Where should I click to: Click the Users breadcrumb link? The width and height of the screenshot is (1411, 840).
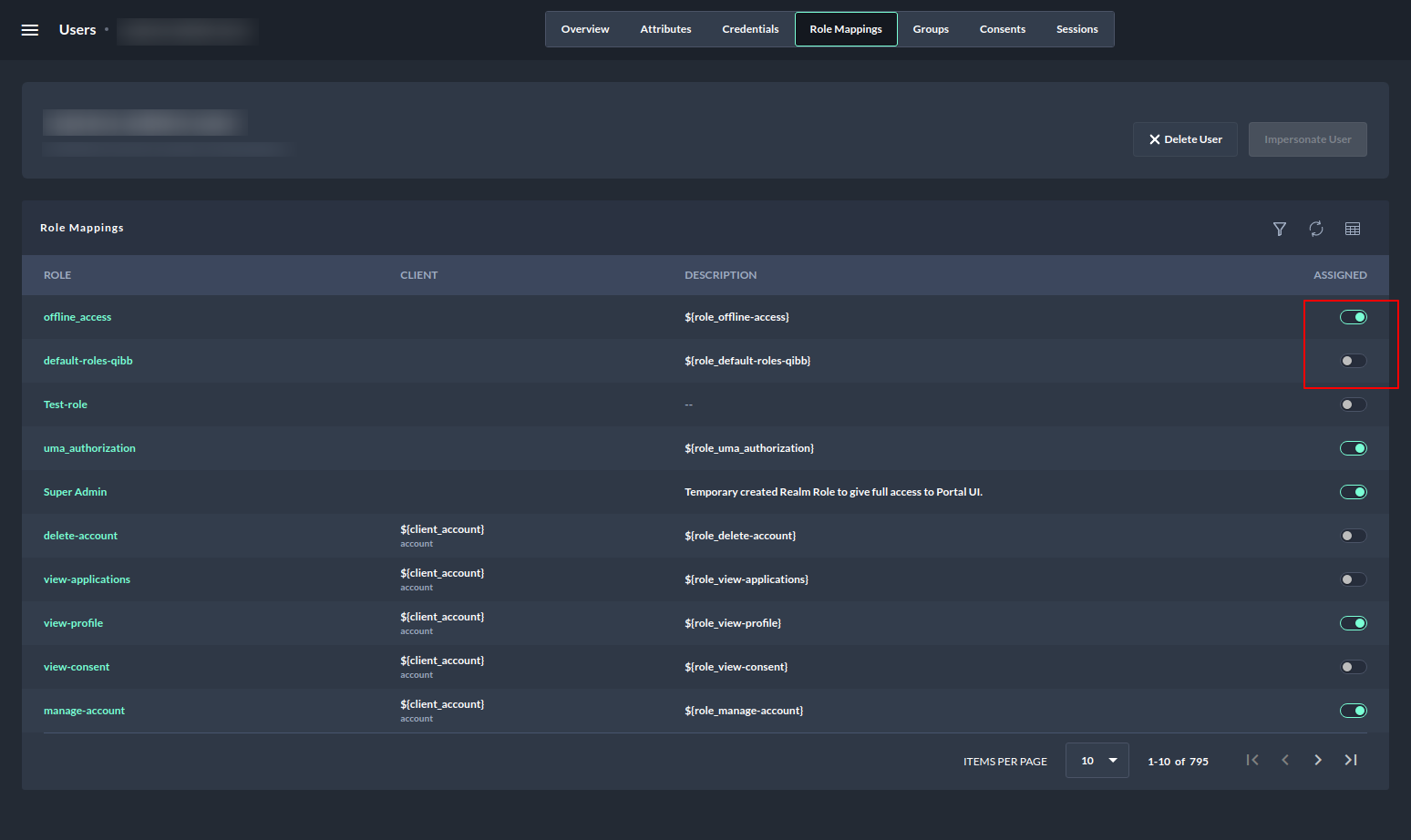click(x=77, y=30)
